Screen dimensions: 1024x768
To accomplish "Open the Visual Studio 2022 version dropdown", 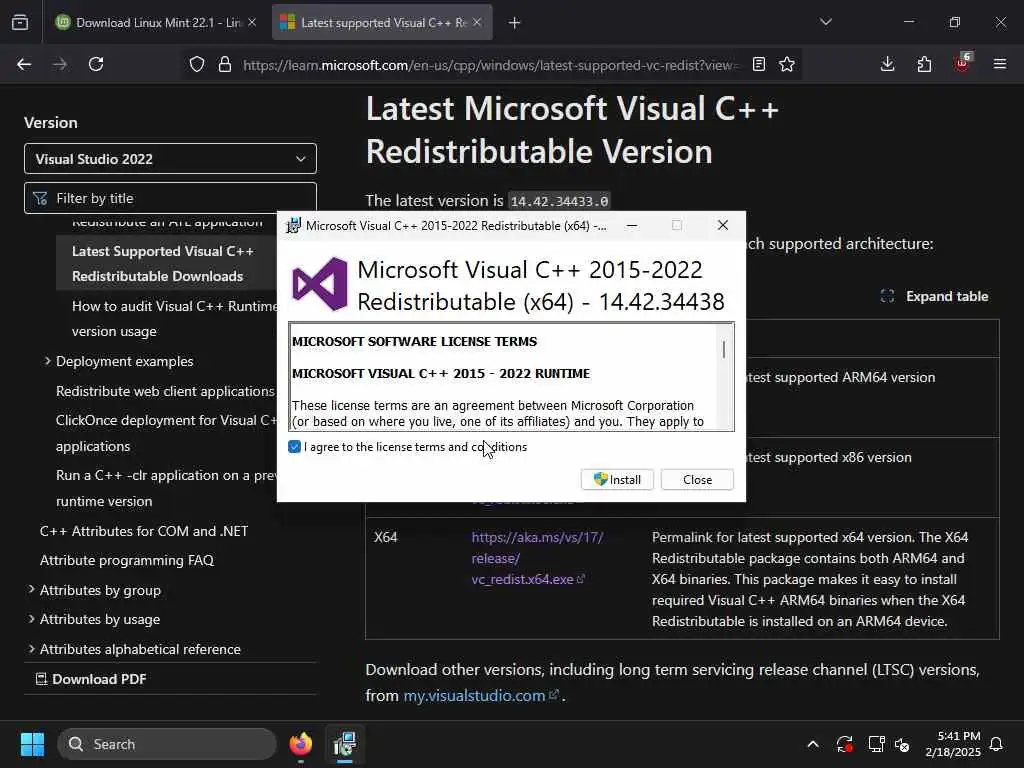I will (x=170, y=159).
